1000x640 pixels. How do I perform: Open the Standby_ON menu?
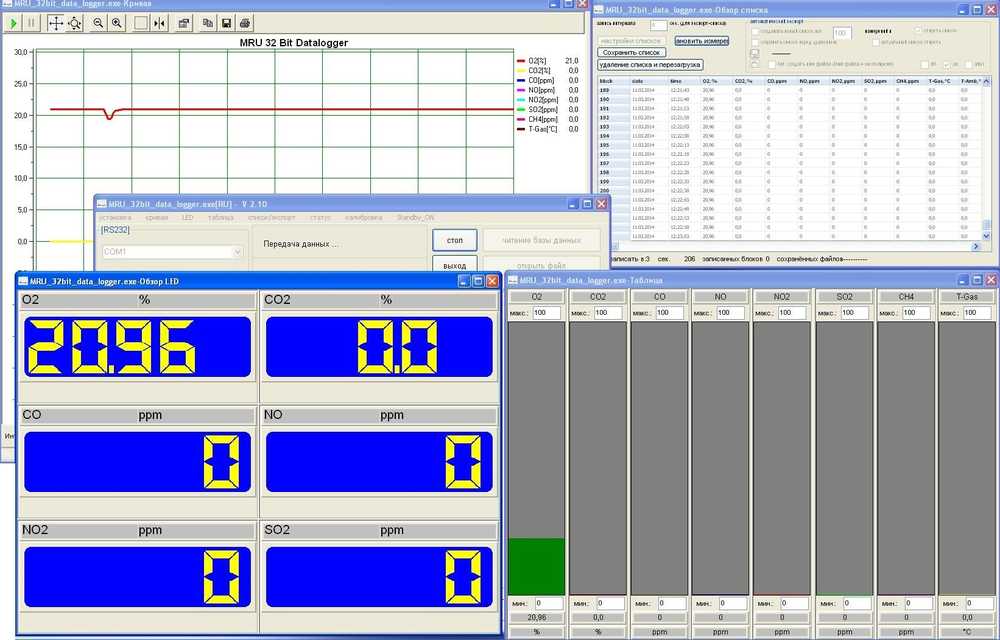point(415,217)
